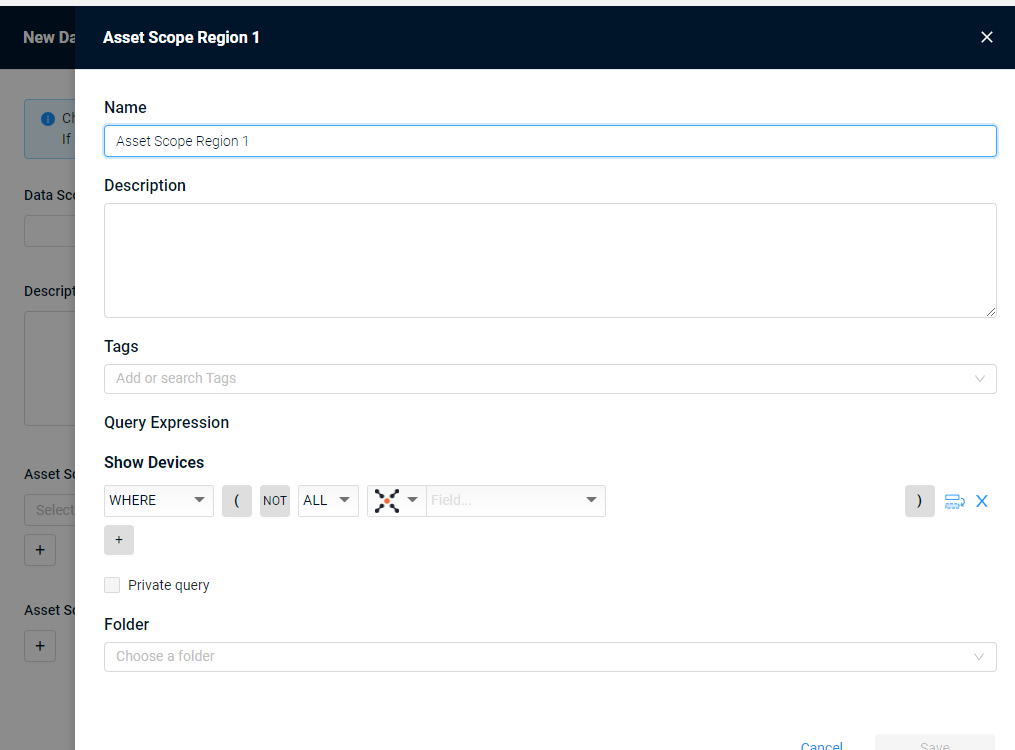1015x750 pixels.
Task: Open the WHERE operator dropdown
Action: coord(159,500)
